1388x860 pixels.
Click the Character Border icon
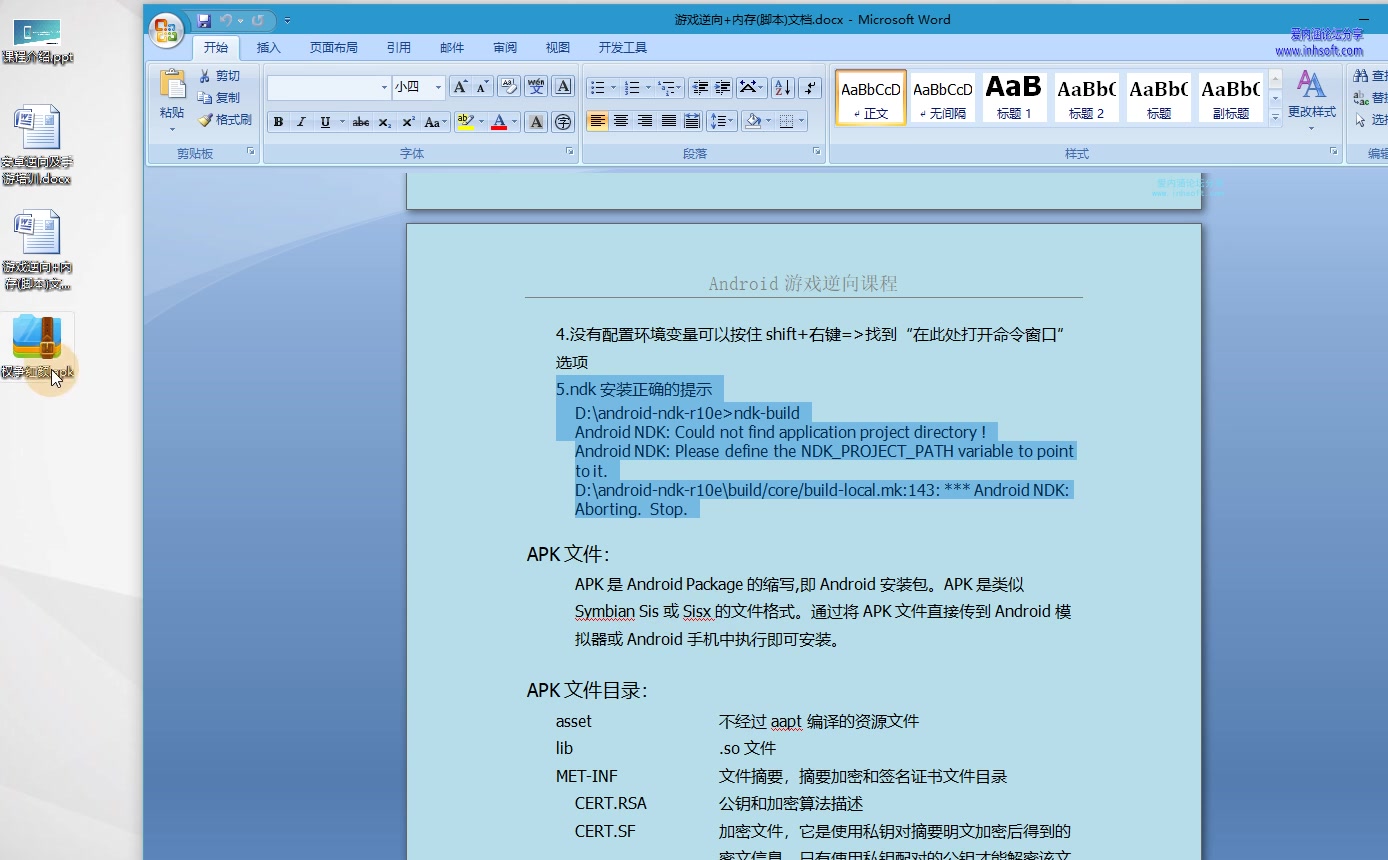[x=563, y=87]
